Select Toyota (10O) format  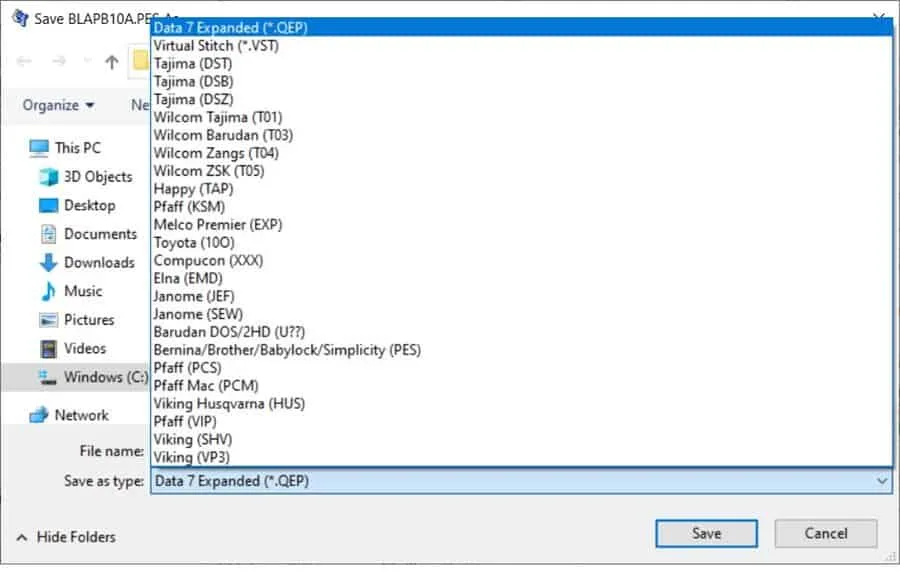(x=521, y=242)
